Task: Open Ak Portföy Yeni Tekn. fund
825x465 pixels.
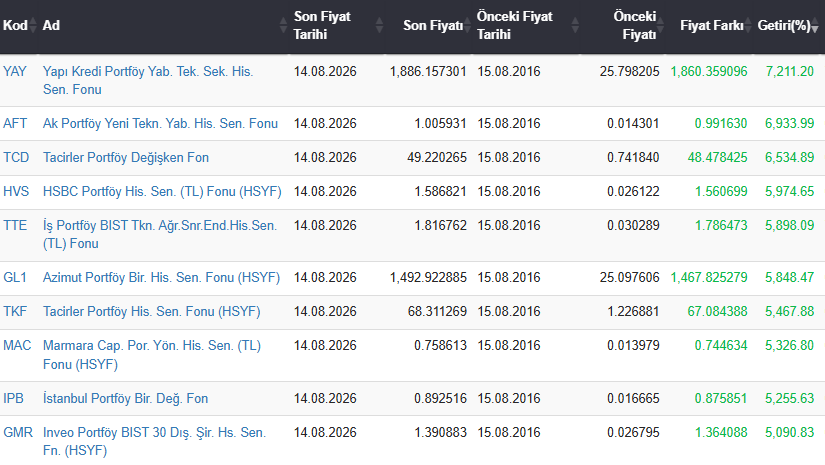Action: (x=160, y=124)
